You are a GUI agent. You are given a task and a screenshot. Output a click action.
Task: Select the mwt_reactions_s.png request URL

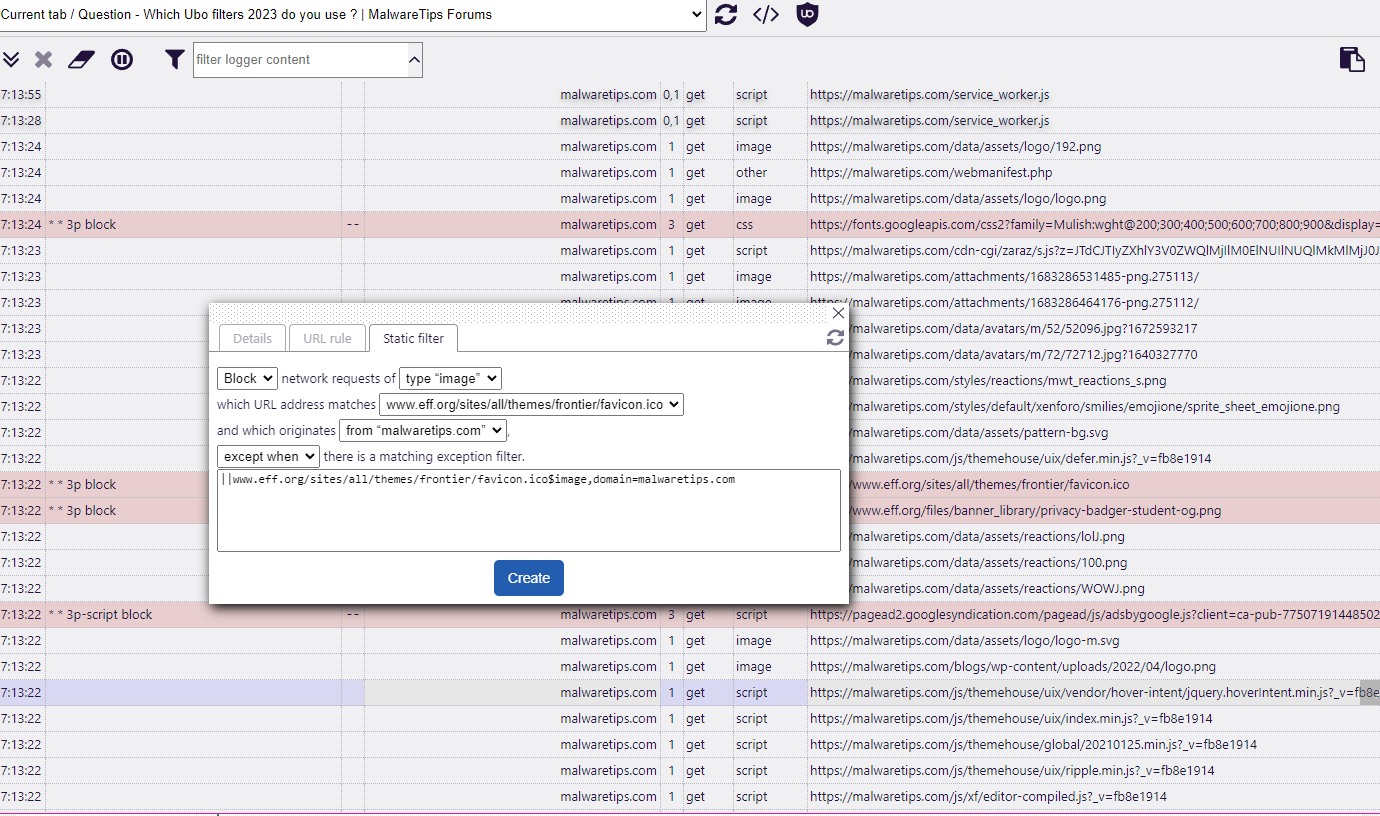coord(1009,381)
